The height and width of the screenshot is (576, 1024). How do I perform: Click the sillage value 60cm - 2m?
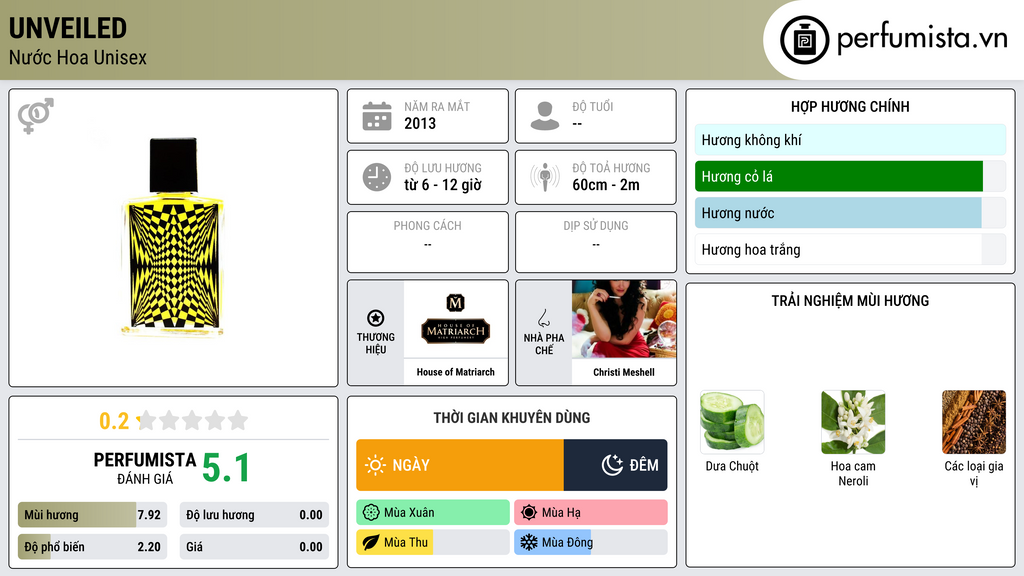click(606, 185)
